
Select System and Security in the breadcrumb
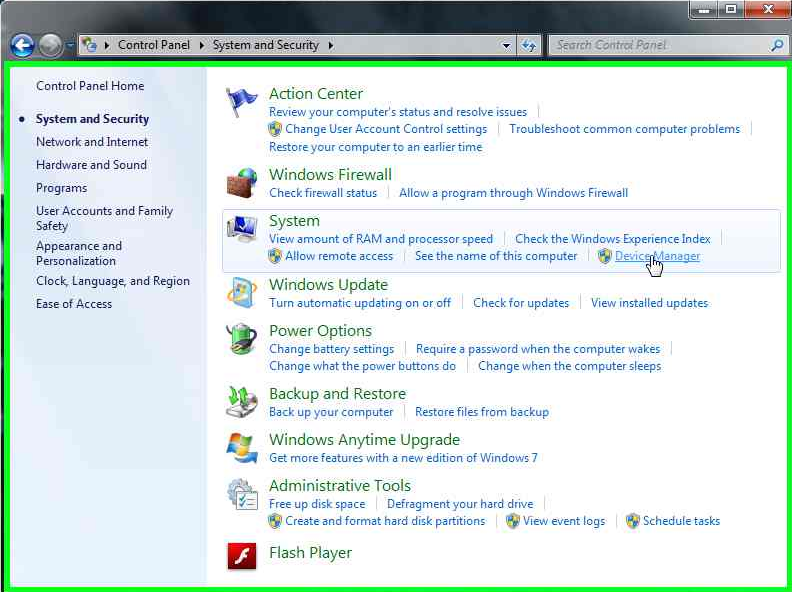click(266, 45)
